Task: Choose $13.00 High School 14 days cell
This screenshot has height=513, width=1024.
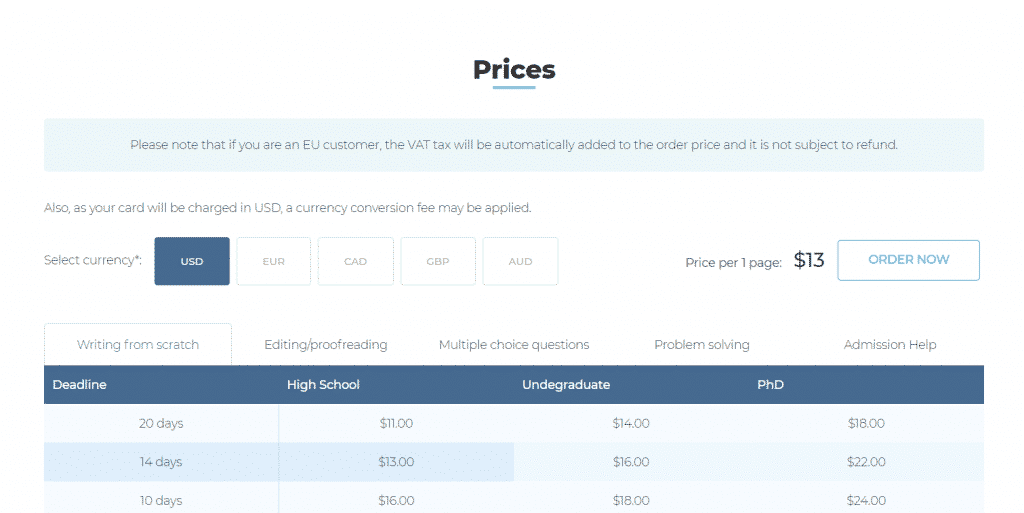Action: click(396, 461)
